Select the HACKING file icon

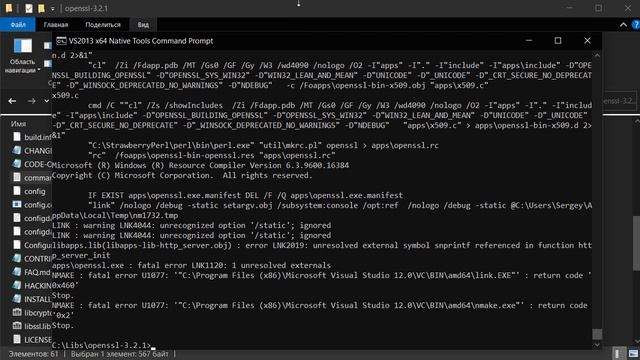[17, 285]
